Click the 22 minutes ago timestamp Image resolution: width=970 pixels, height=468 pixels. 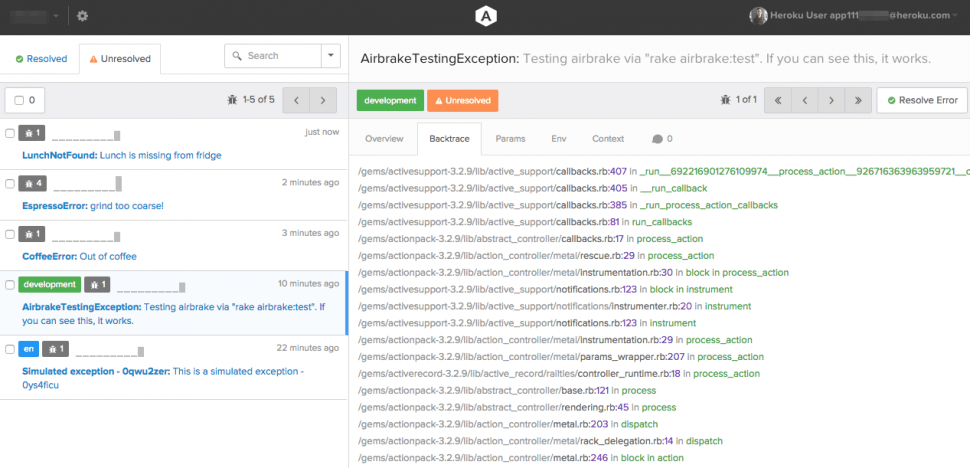307,347
